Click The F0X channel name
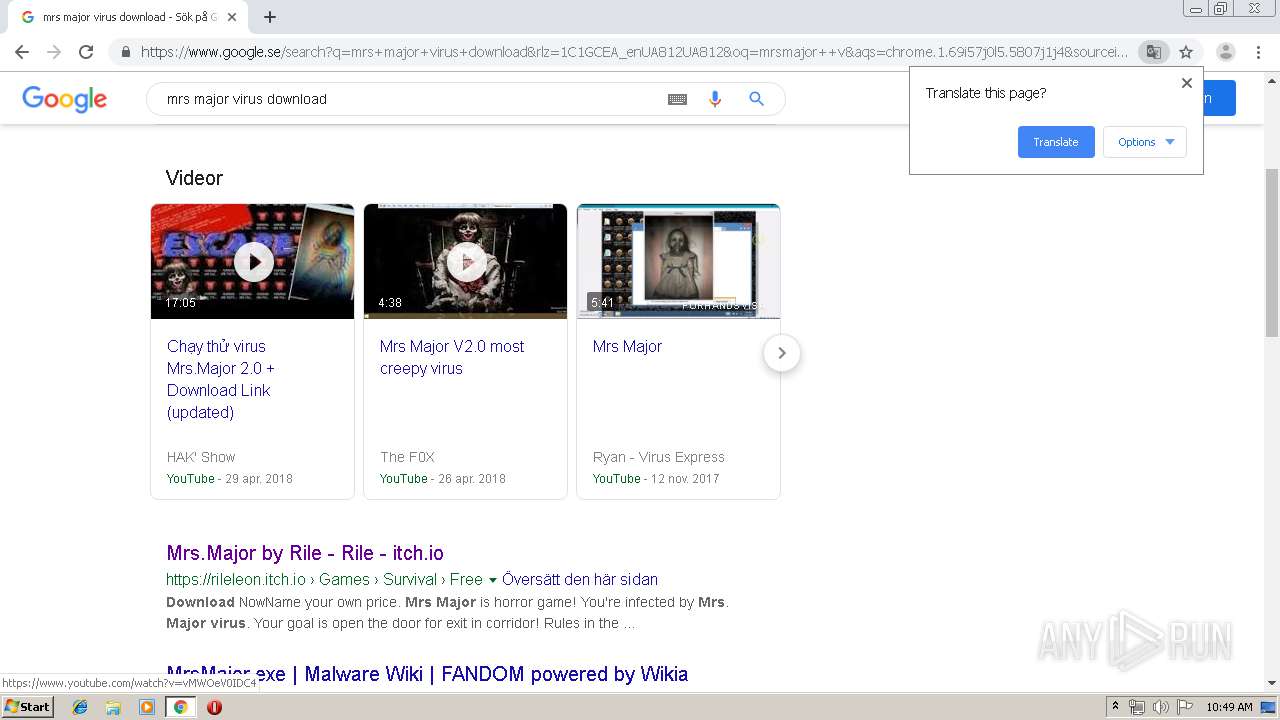 pos(407,457)
